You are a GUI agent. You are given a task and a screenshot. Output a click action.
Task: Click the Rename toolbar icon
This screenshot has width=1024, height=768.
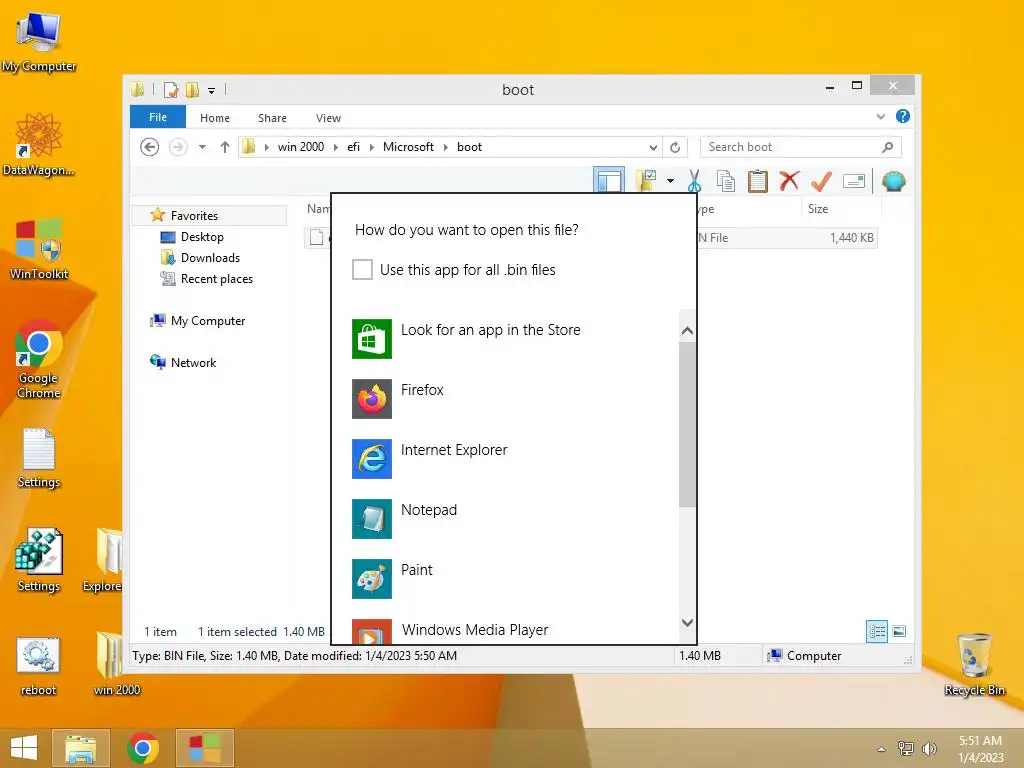click(x=854, y=181)
